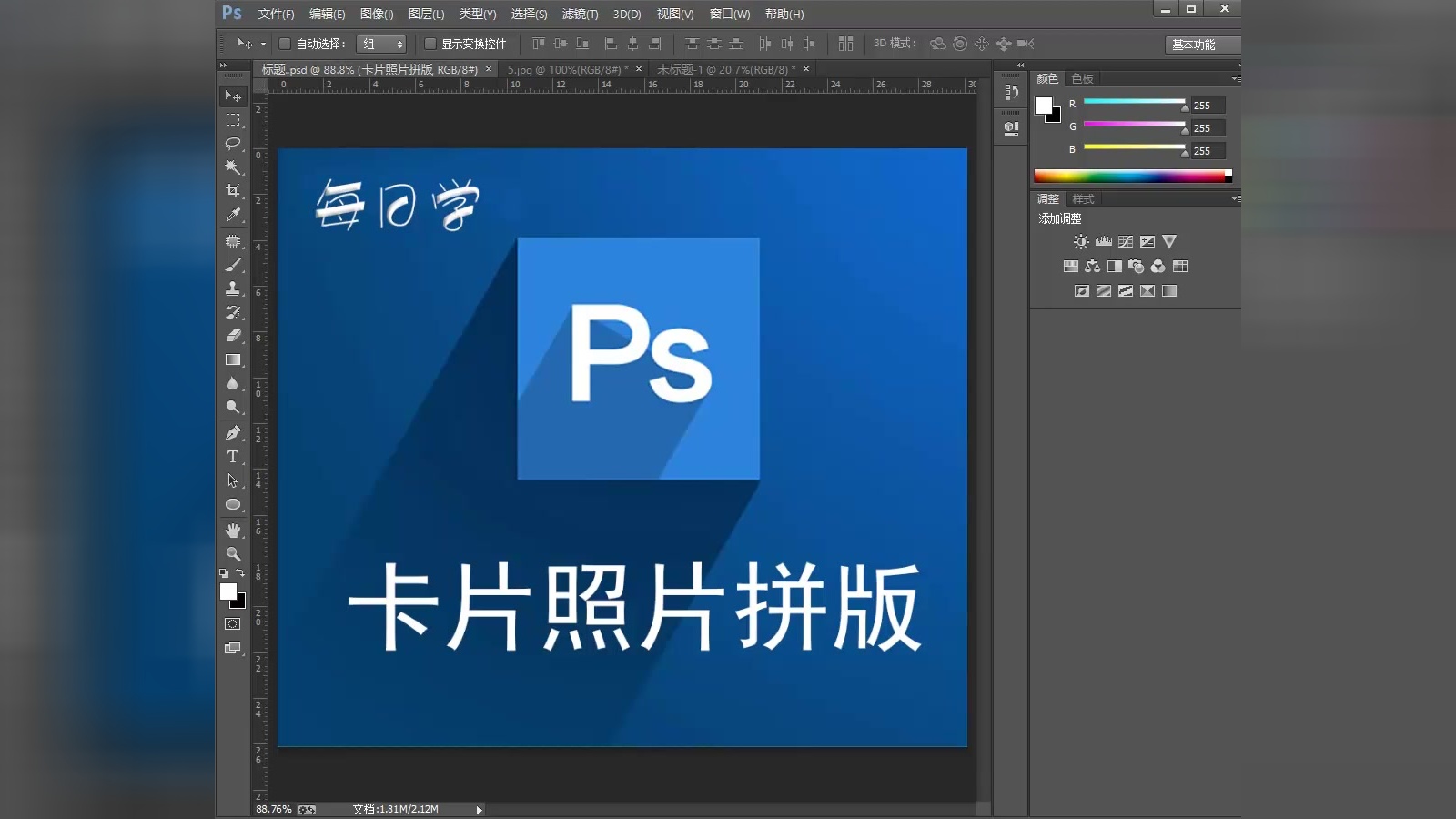Add a Threshold adjustment
The height and width of the screenshot is (819, 1456).
pos(1126,291)
